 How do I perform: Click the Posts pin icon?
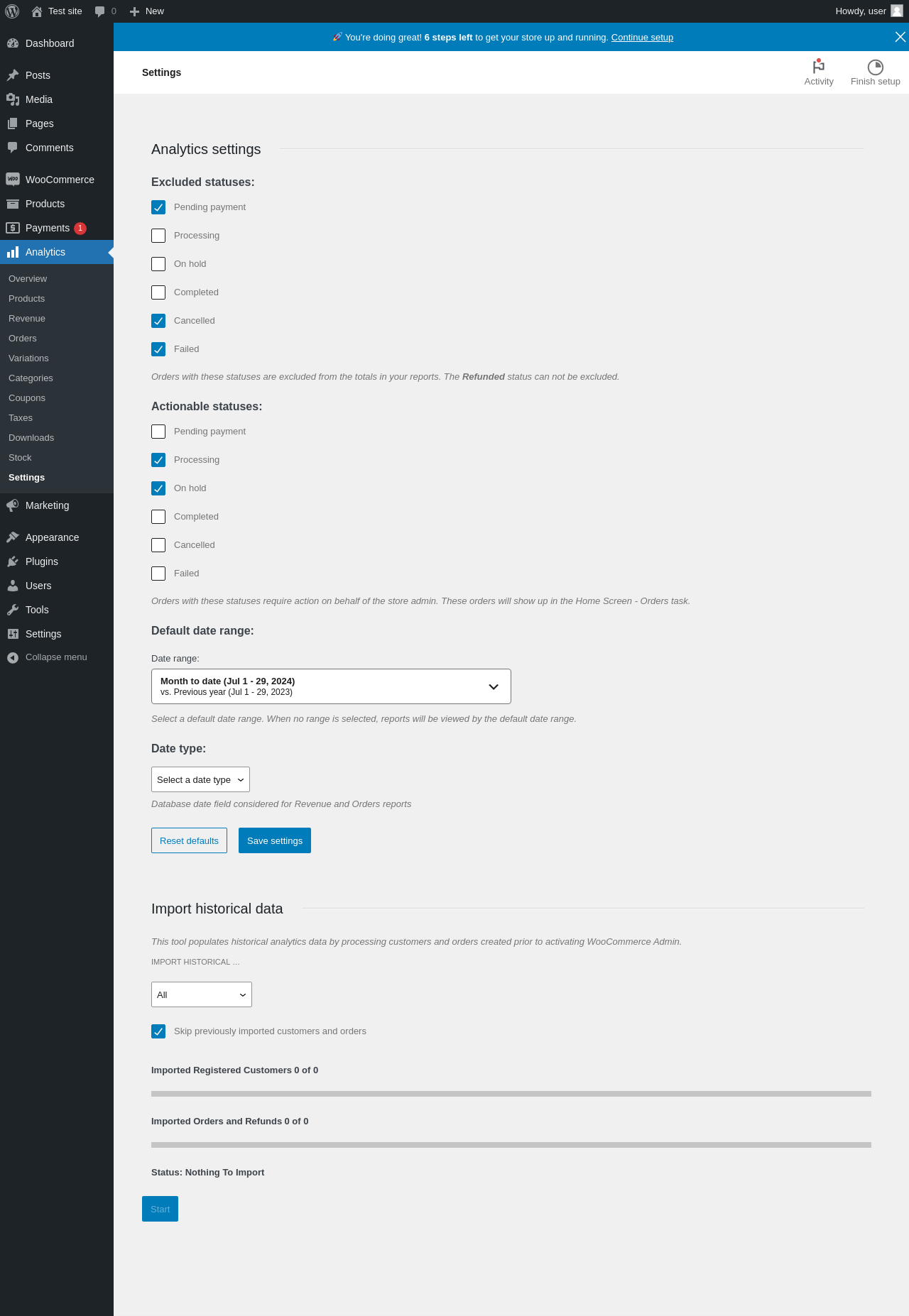pos(13,75)
